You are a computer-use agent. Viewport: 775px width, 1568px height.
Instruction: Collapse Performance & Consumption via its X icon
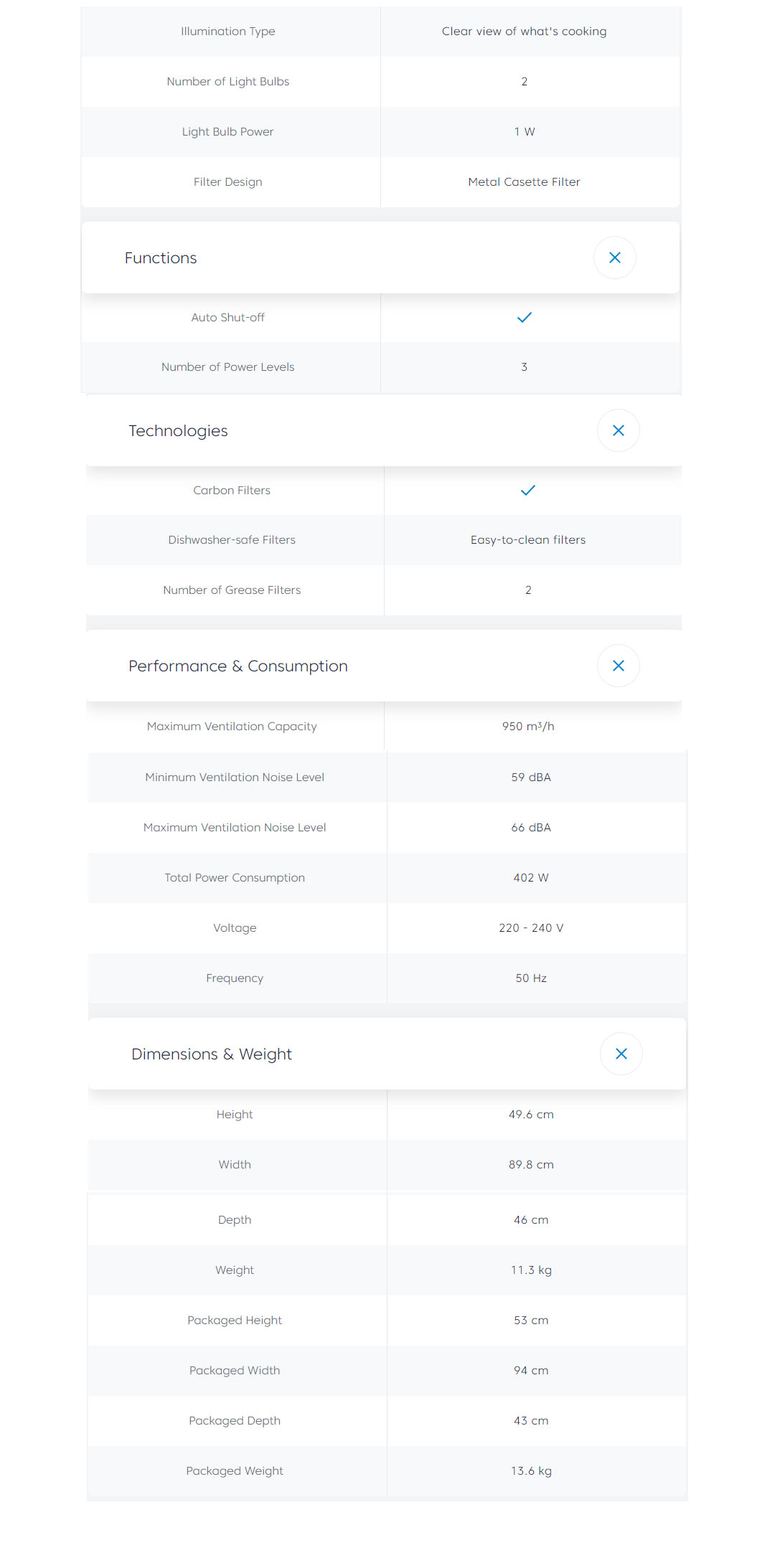pyautogui.click(x=618, y=666)
